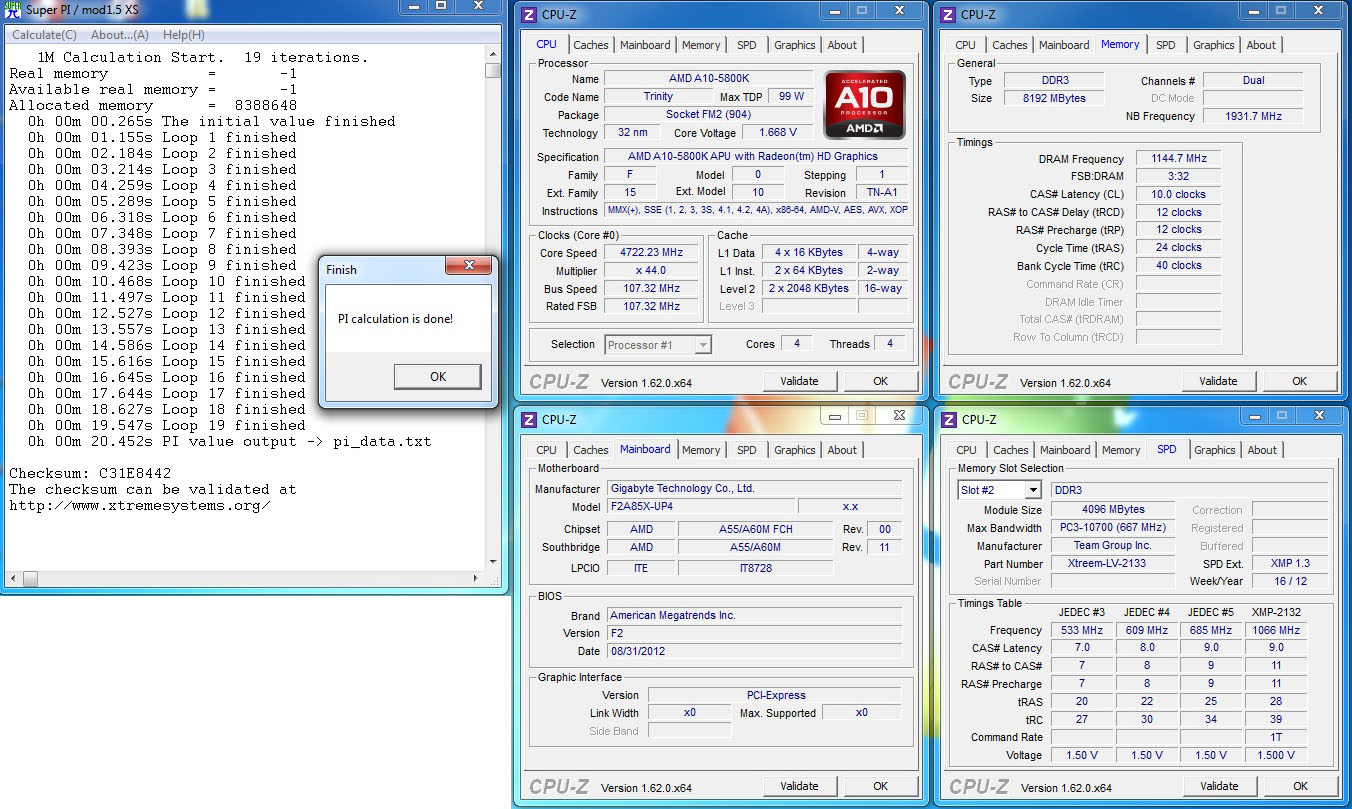Click the NB Frequency value '1931.7 MHz'
1352x809 pixels.
(1253, 116)
